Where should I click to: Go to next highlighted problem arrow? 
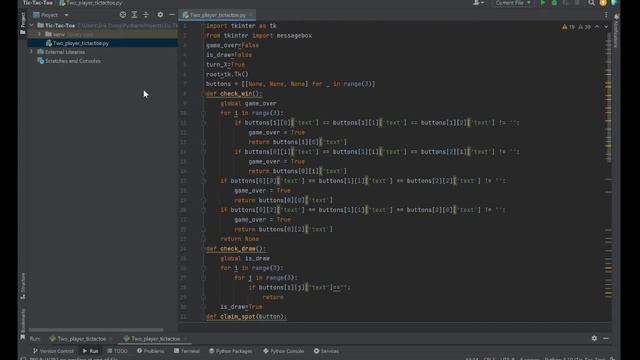pyautogui.click(x=606, y=27)
